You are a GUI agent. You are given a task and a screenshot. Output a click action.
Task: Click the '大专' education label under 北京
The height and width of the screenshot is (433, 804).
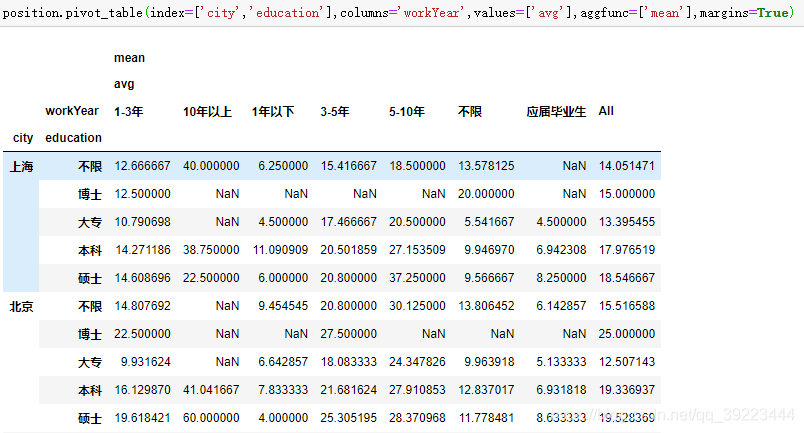tap(90, 362)
